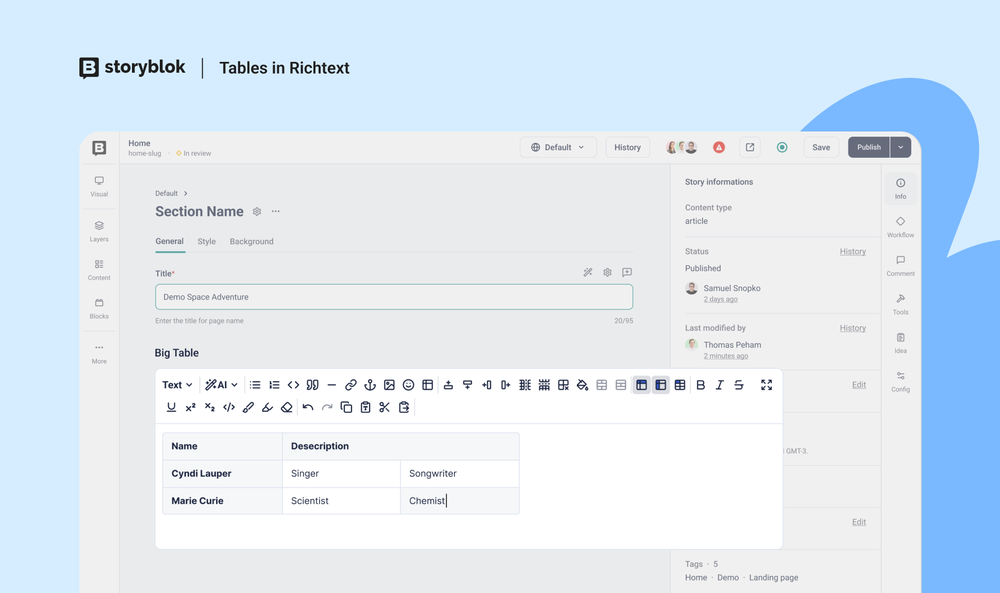Image resolution: width=1000 pixels, height=593 pixels.
Task: Expand the editor to fullscreen
Action: [x=766, y=384]
